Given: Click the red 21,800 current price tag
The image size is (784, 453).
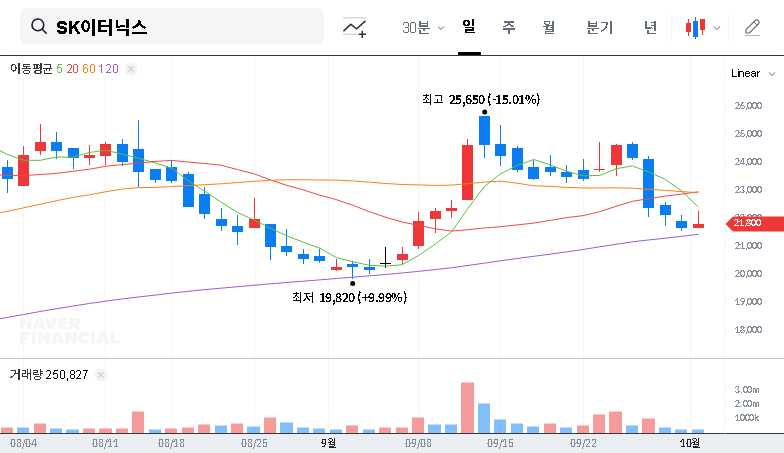Looking at the screenshot, I should [748, 222].
